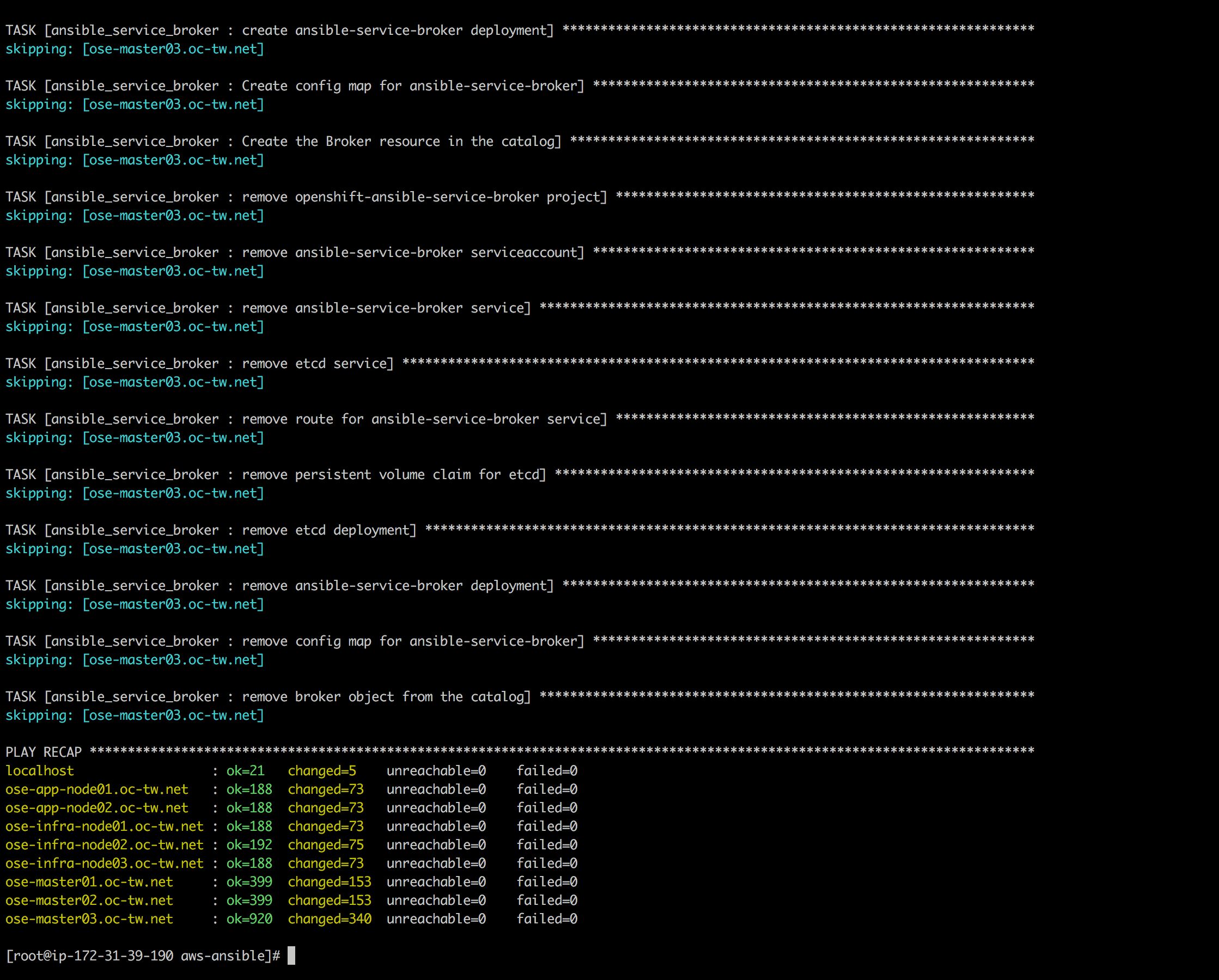The height and width of the screenshot is (980, 1219).
Task: Click the 'remove persistent volume claim for etcd' line
Action: [x=520, y=474]
